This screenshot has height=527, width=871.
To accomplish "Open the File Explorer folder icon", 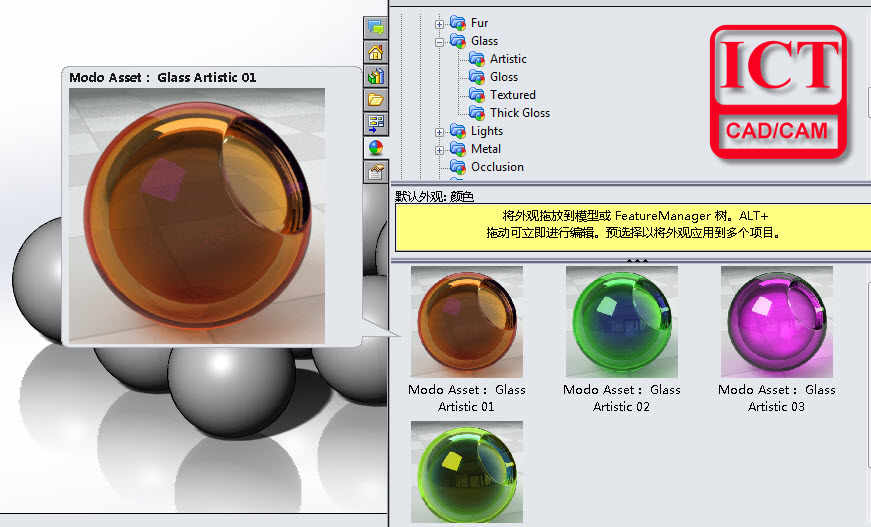I will tap(376, 100).
